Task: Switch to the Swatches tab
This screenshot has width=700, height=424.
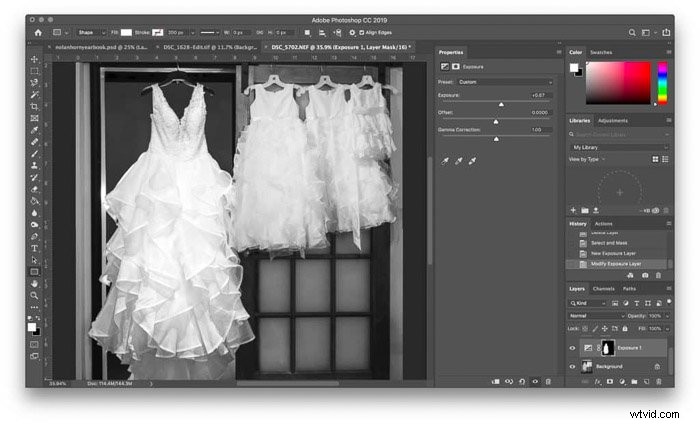Action: (601, 53)
